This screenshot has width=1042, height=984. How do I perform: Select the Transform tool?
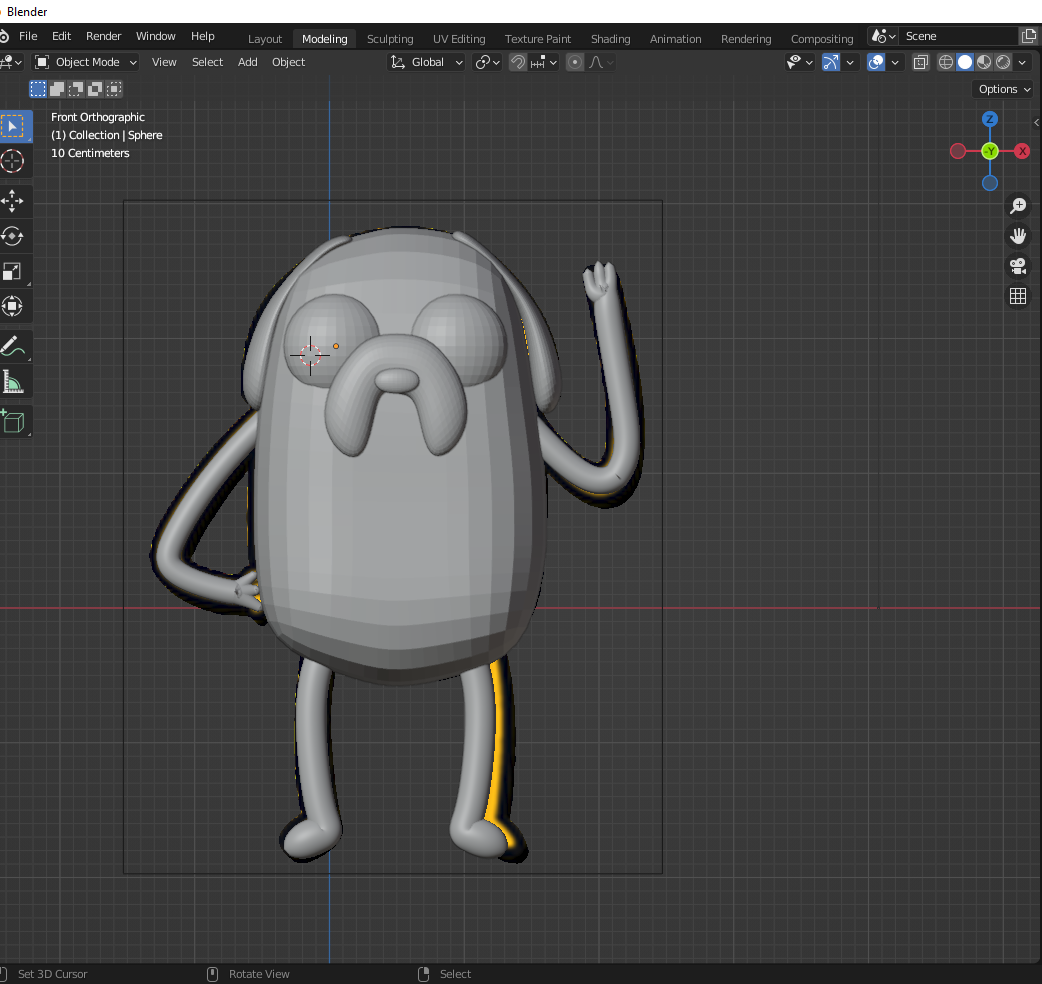(x=13, y=306)
